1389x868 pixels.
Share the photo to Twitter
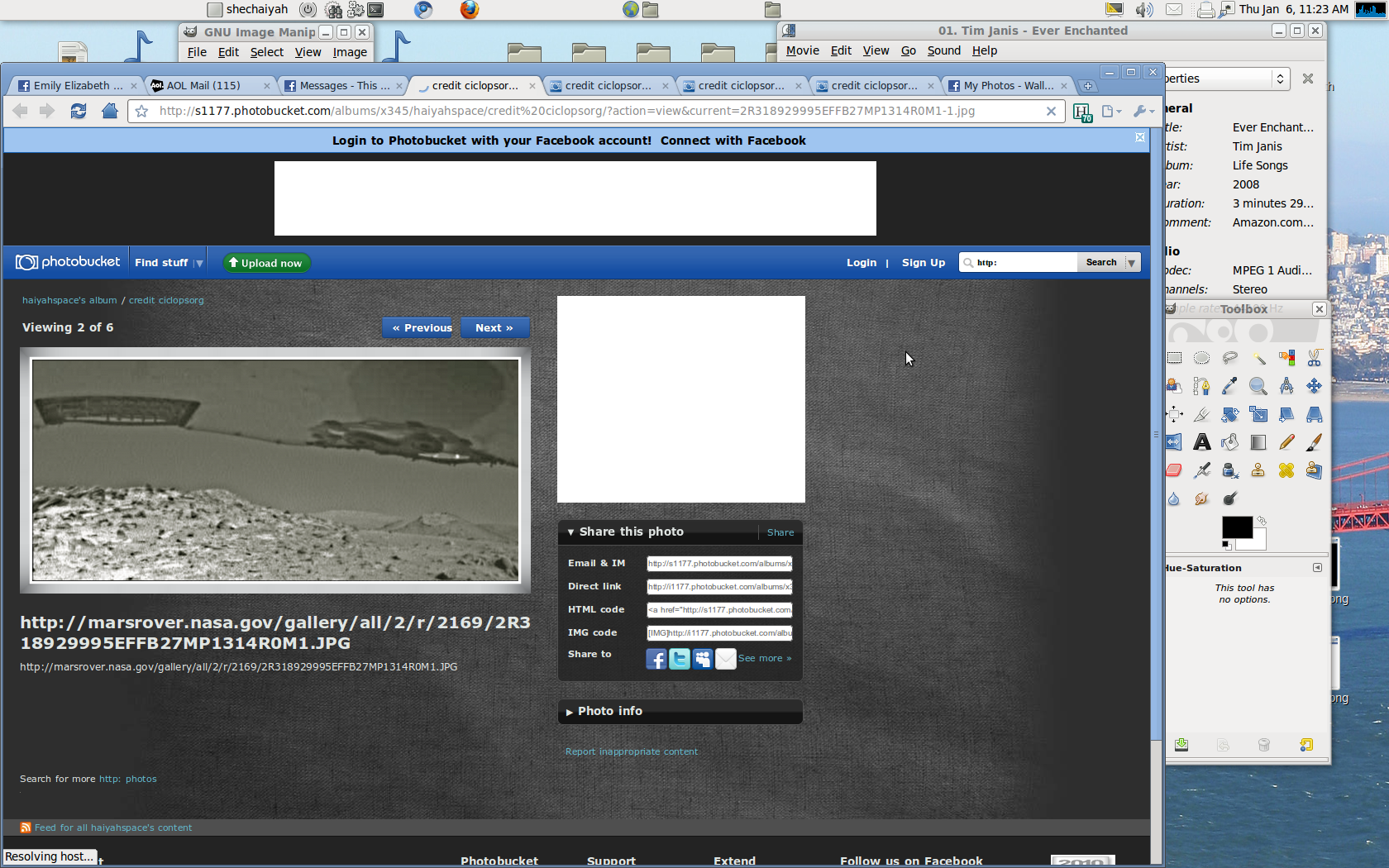tap(680, 659)
